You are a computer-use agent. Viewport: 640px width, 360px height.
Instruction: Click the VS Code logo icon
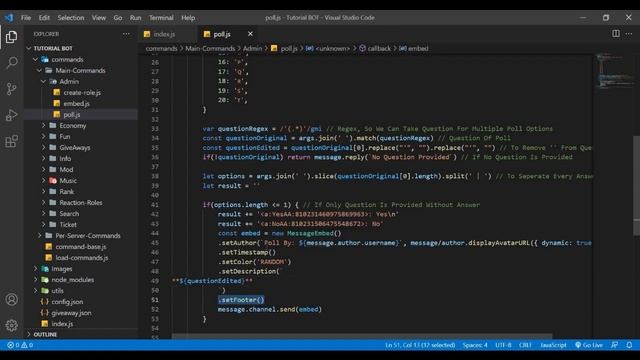[x=9, y=18]
